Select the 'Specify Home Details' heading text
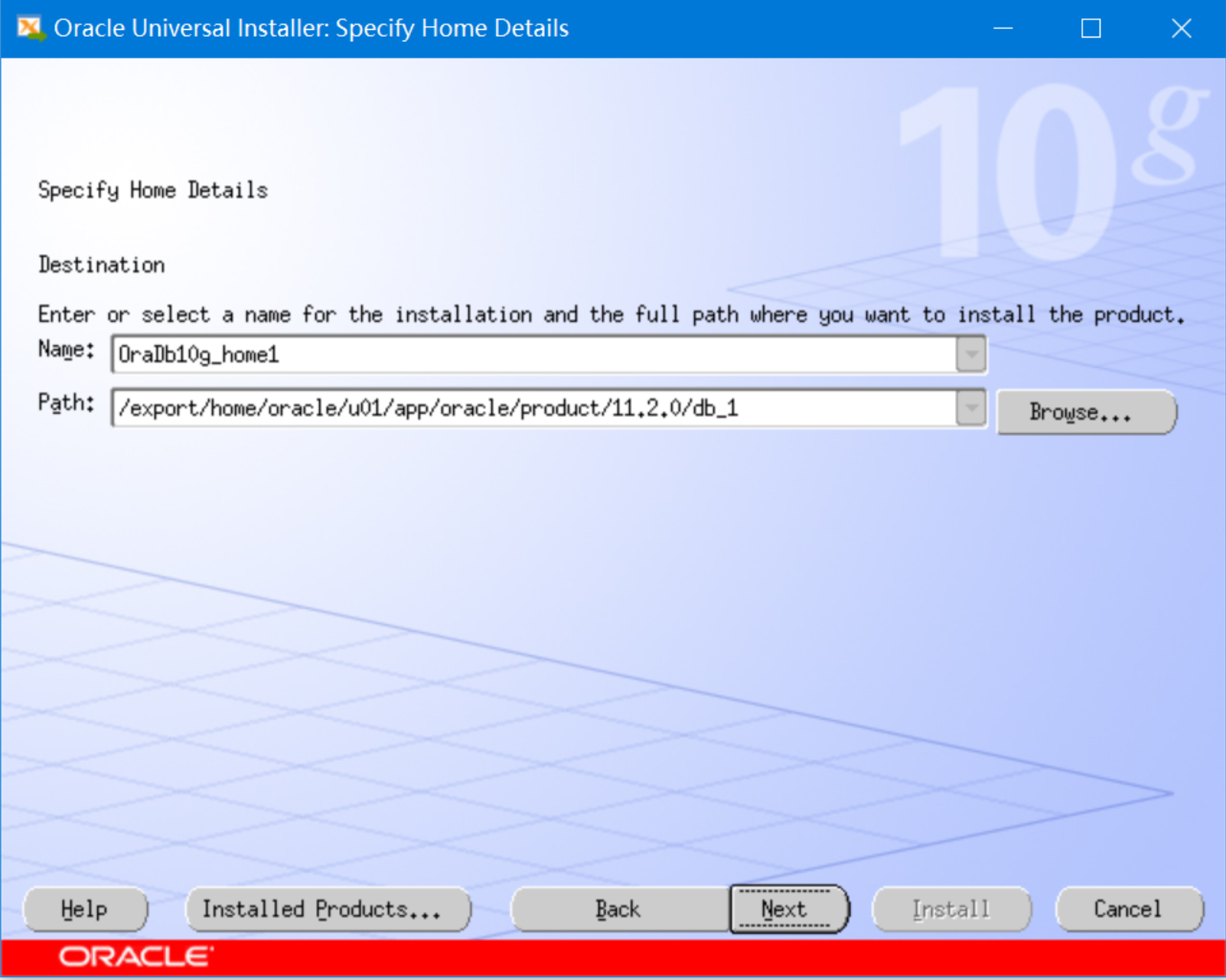This screenshot has height=980, width=1226. [x=153, y=190]
